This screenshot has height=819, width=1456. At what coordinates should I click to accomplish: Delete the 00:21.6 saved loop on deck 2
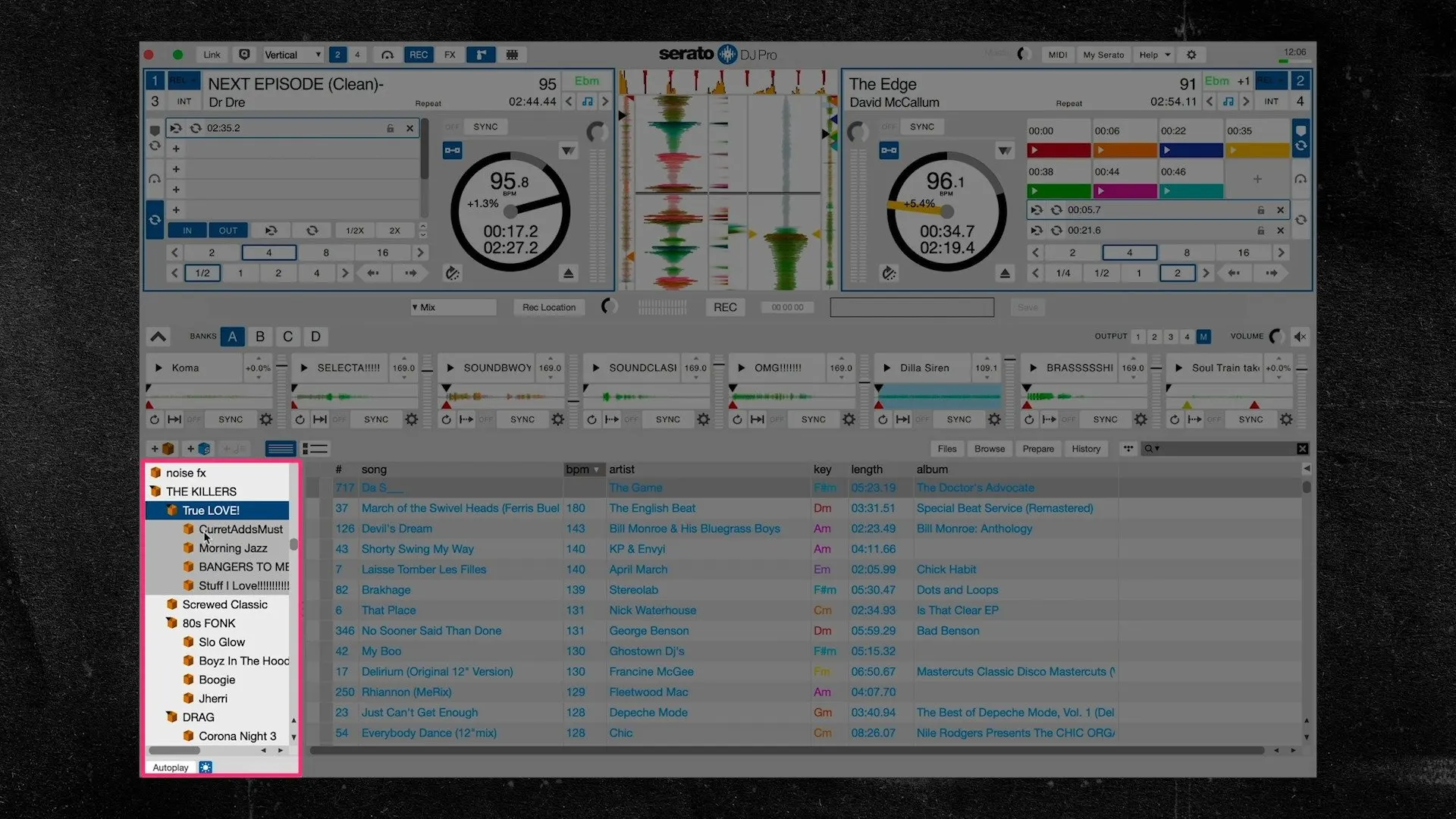tap(1280, 231)
